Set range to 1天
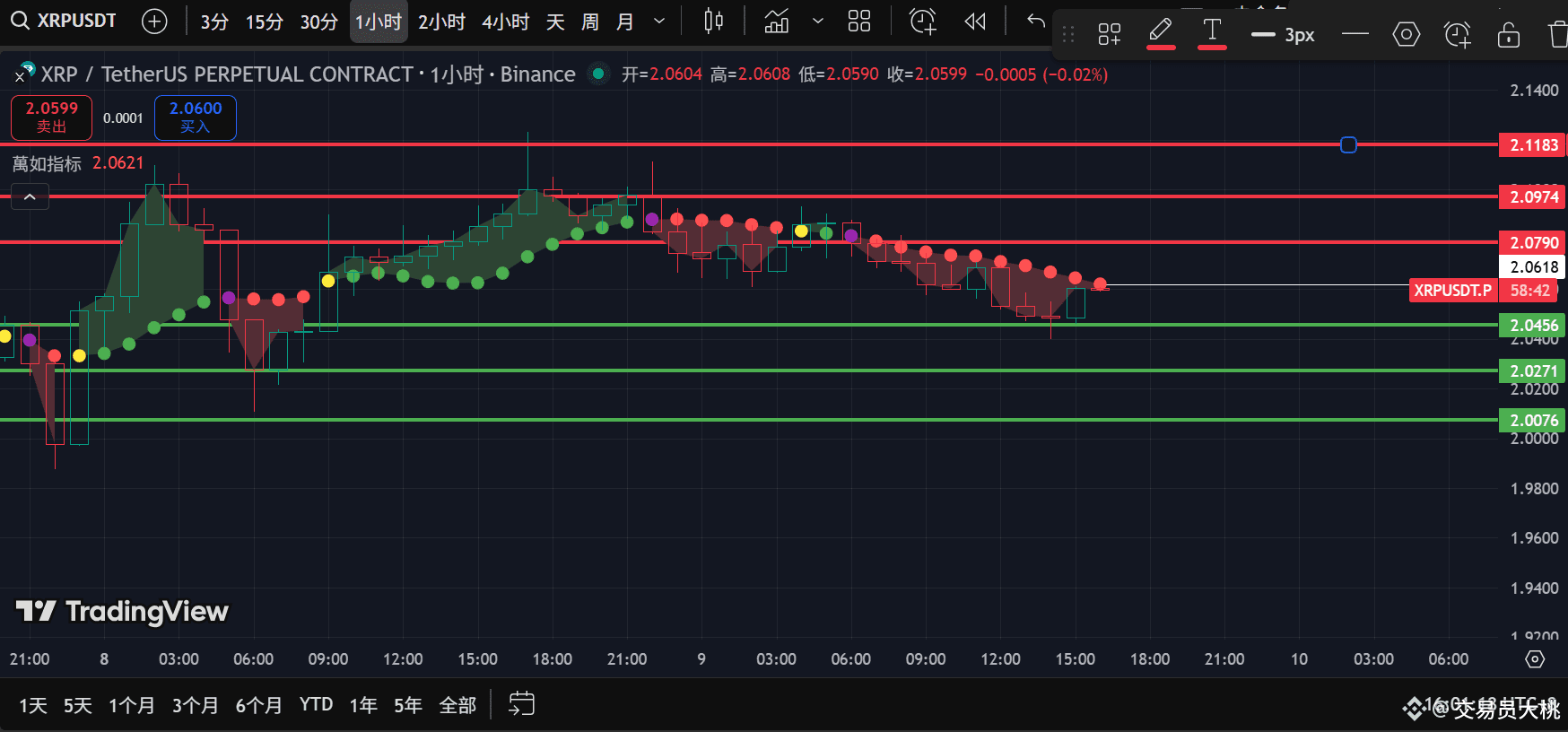The height and width of the screenshot is (732, 1568). click(33, 706)
